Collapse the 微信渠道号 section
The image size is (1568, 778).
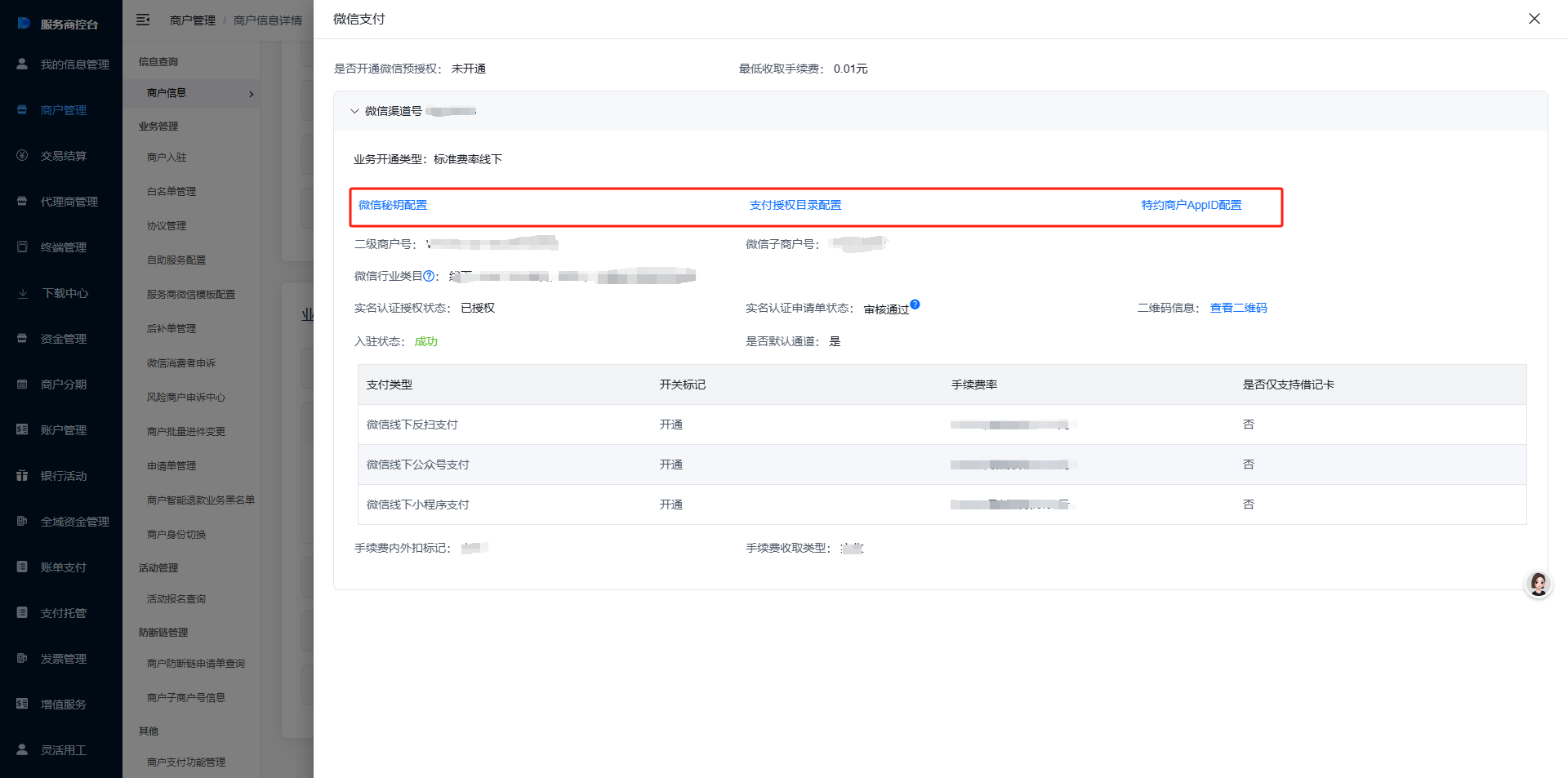point(354,111)
